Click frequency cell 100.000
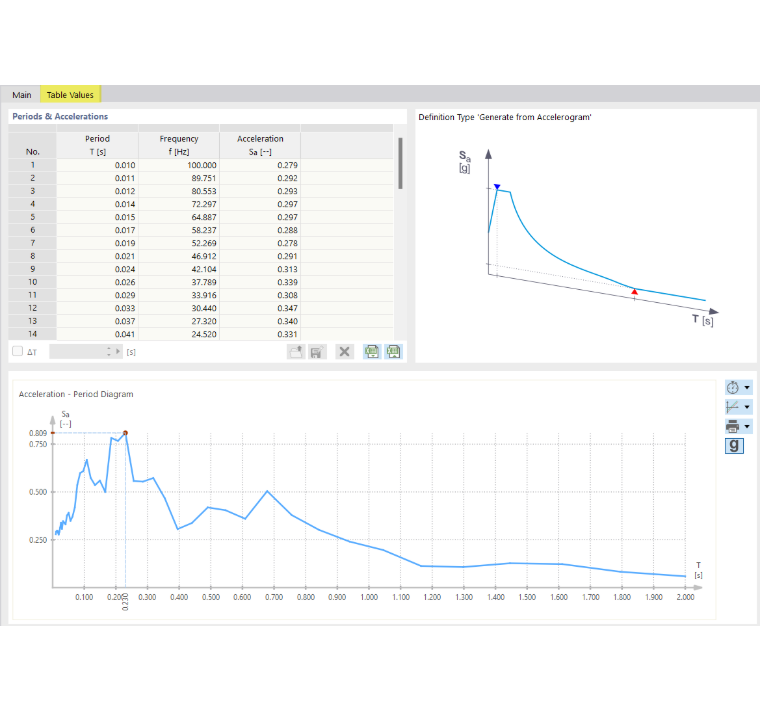760x711 pixels. (x=179, y=165)
